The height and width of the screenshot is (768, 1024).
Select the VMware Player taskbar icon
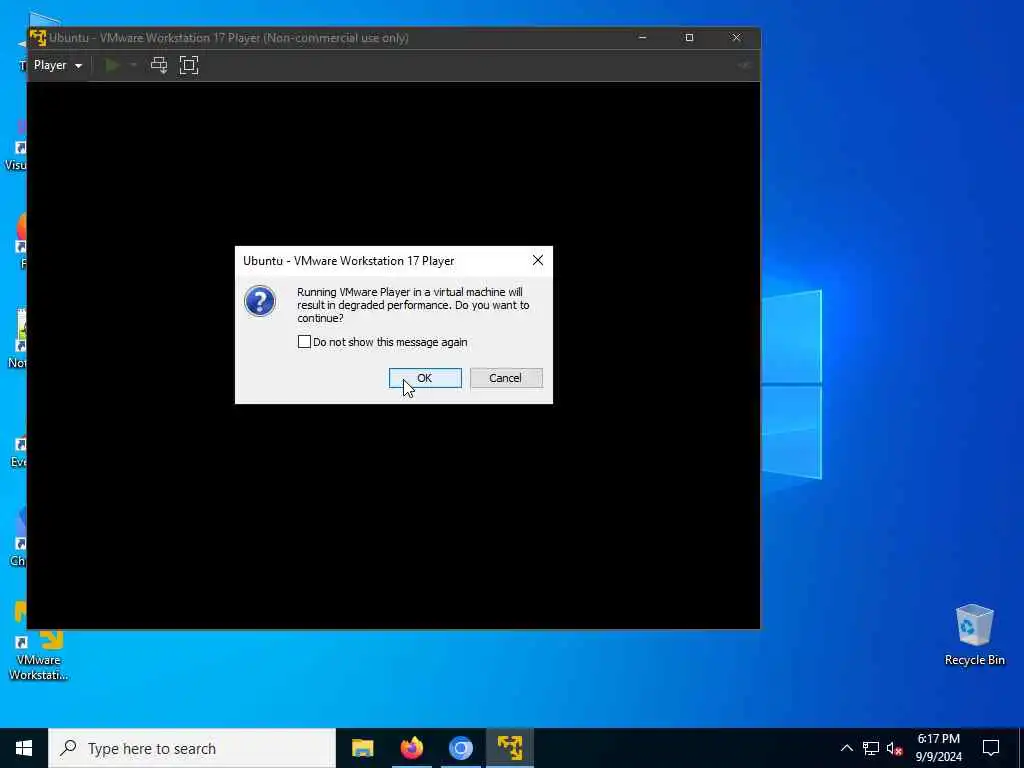510,748
